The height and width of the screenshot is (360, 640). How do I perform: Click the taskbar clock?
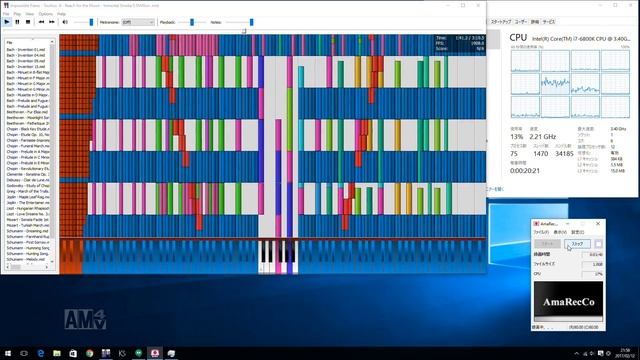point(625,353)
